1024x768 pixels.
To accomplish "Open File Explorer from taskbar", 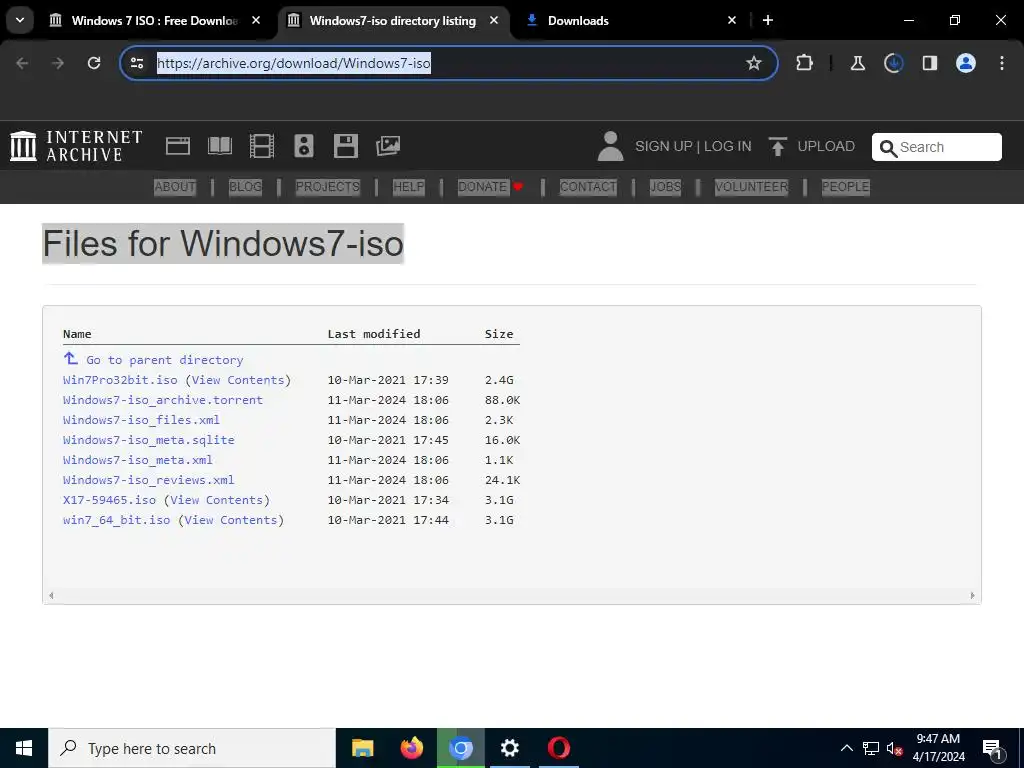I will (x=362, y=748).
